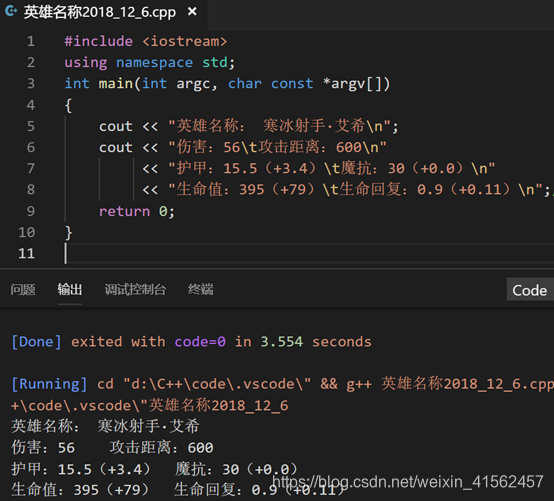Click 'cout' on line 6
554x501 pixels.
116,147
